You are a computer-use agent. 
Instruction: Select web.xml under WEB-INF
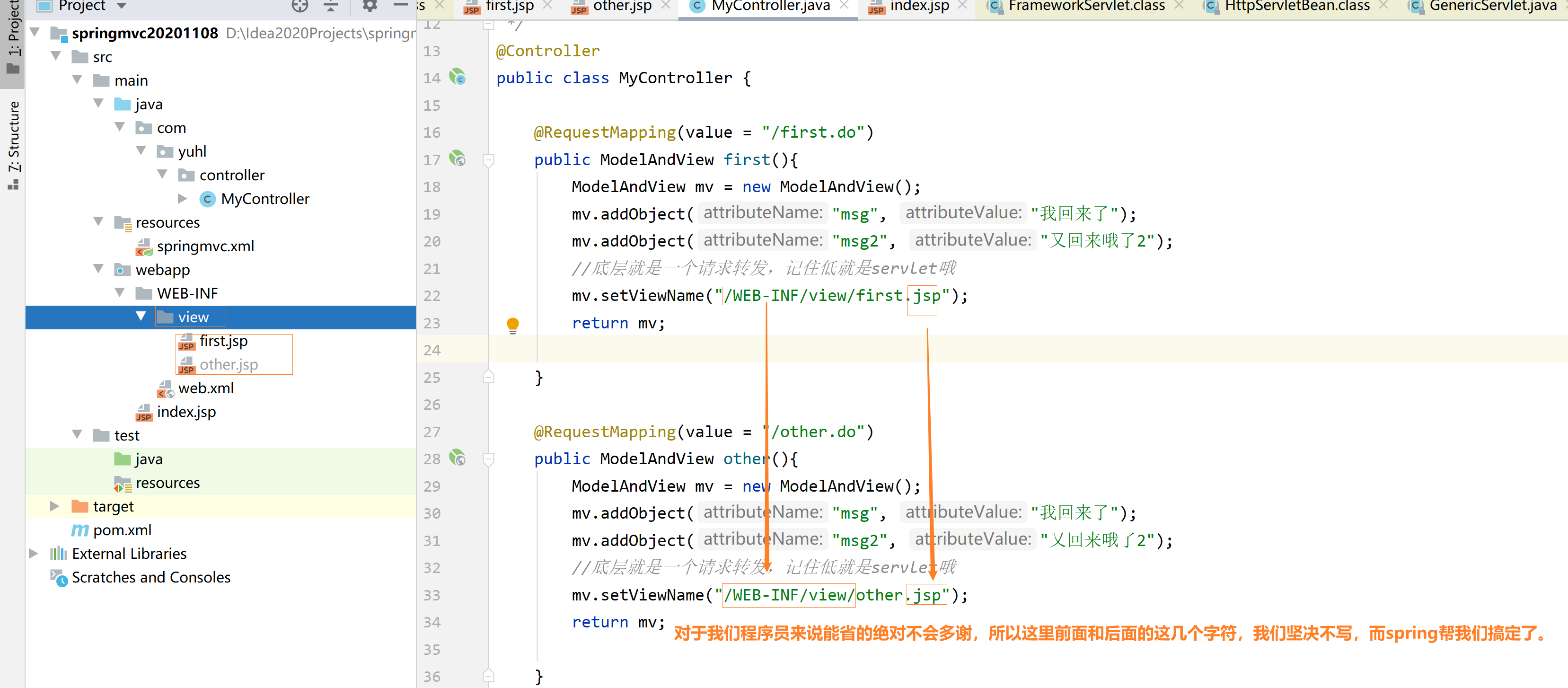tap(206, 388)
